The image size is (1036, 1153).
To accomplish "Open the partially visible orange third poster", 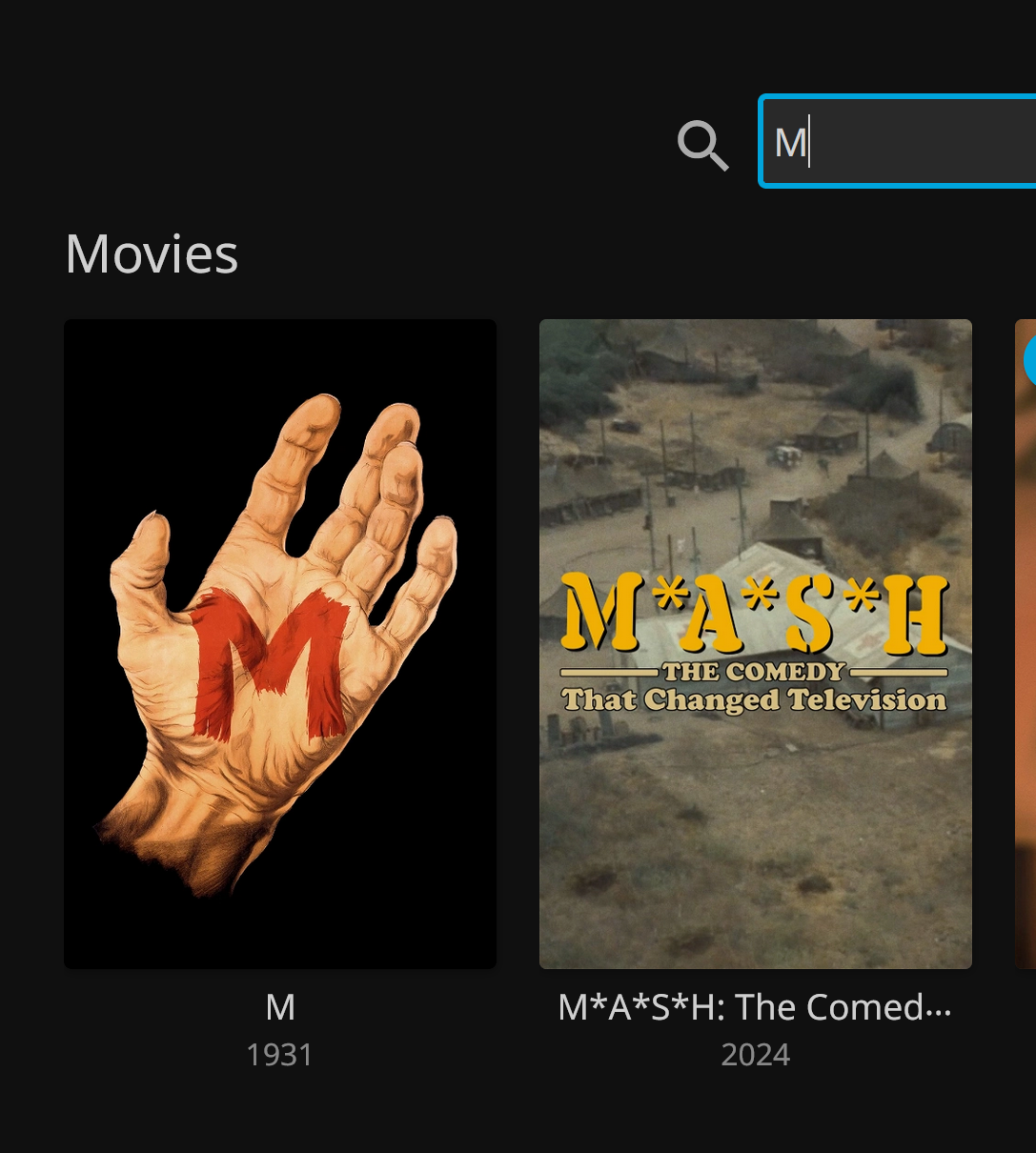I will coord(1026,644).
